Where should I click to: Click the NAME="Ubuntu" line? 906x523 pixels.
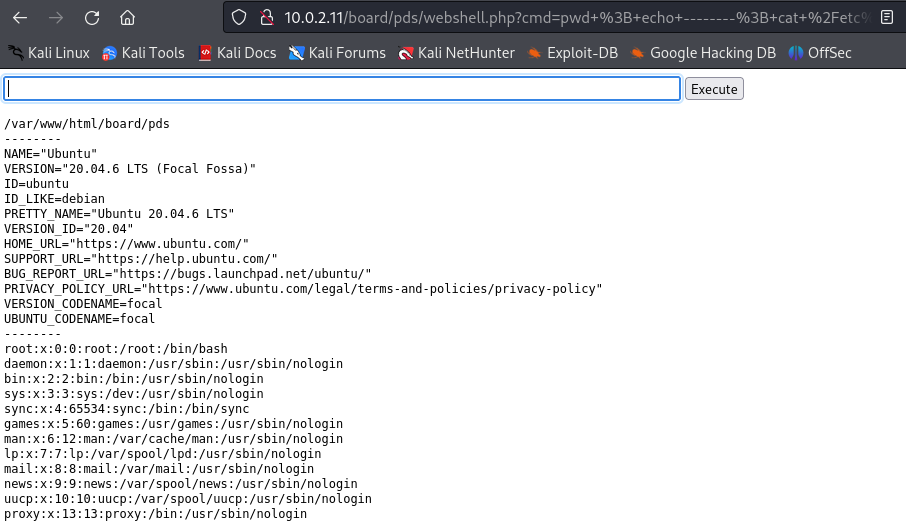point(51,154)
